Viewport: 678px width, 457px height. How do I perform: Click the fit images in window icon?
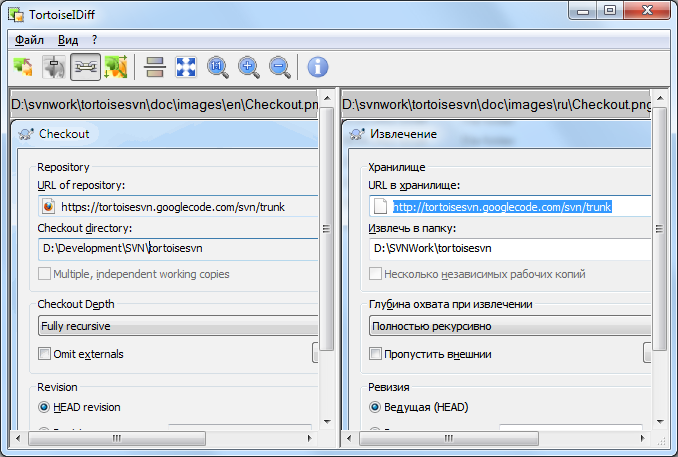[186, 67]
